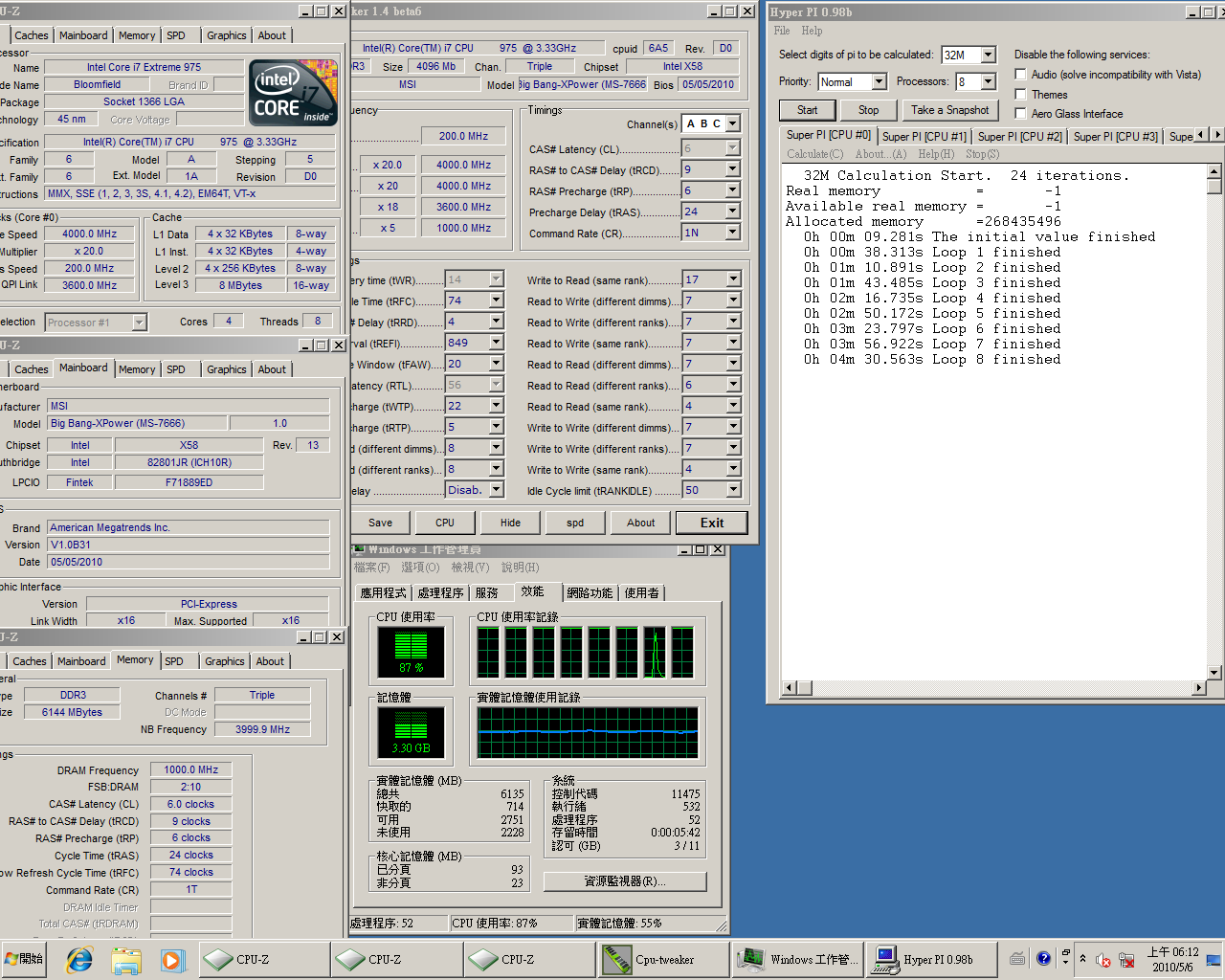Screen dimensions: 1225x980
Task: Switch to Super PI [CPU #3] tab
Action: point(1116,137)
